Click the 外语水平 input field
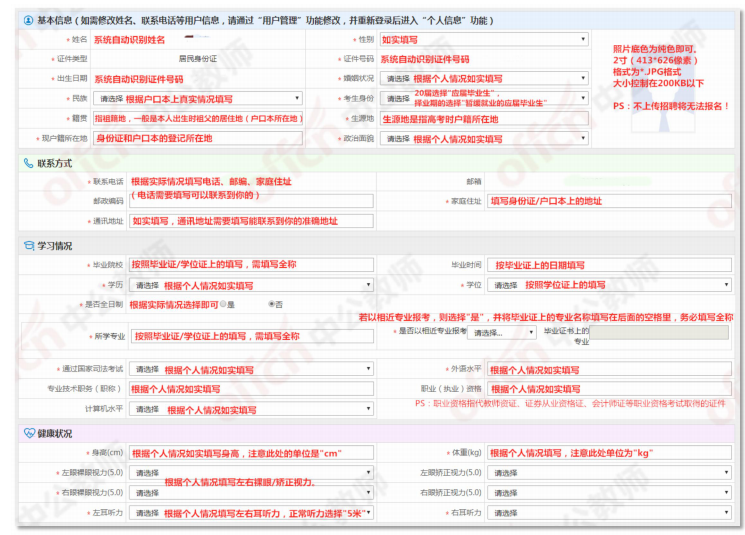 click(x=609, y=369)
